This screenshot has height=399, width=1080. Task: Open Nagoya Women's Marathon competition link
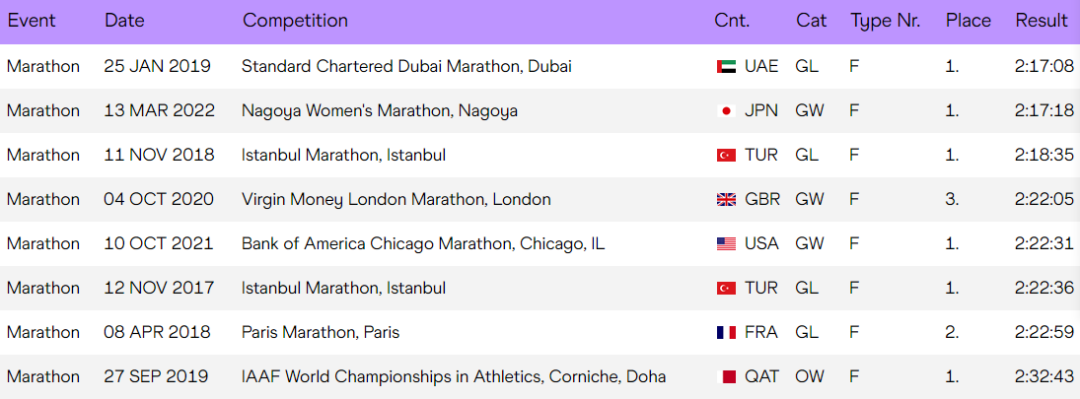tap(380, 111)
